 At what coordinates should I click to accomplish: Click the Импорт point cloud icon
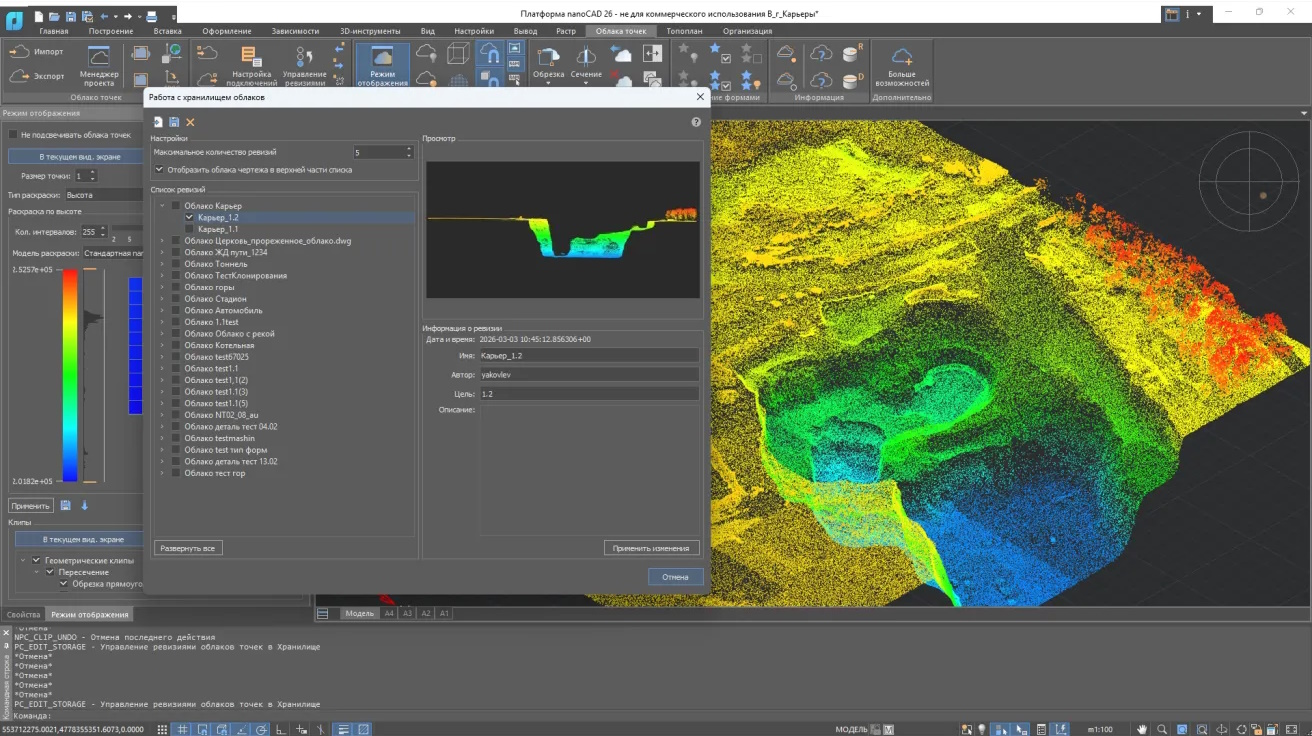tap(18, 52)
